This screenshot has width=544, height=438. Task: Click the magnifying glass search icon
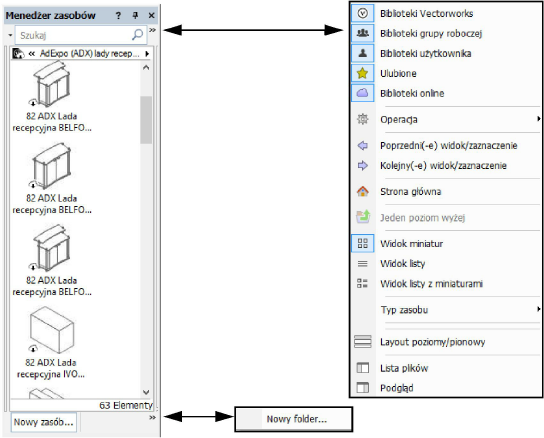138,35
